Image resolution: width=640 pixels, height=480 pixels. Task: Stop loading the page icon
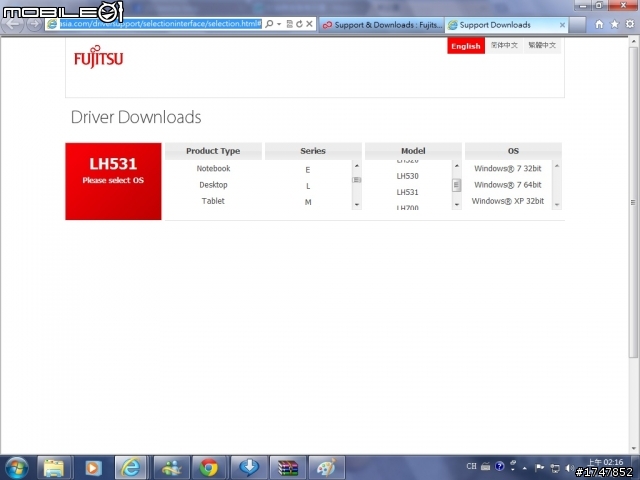coord(309,24)
